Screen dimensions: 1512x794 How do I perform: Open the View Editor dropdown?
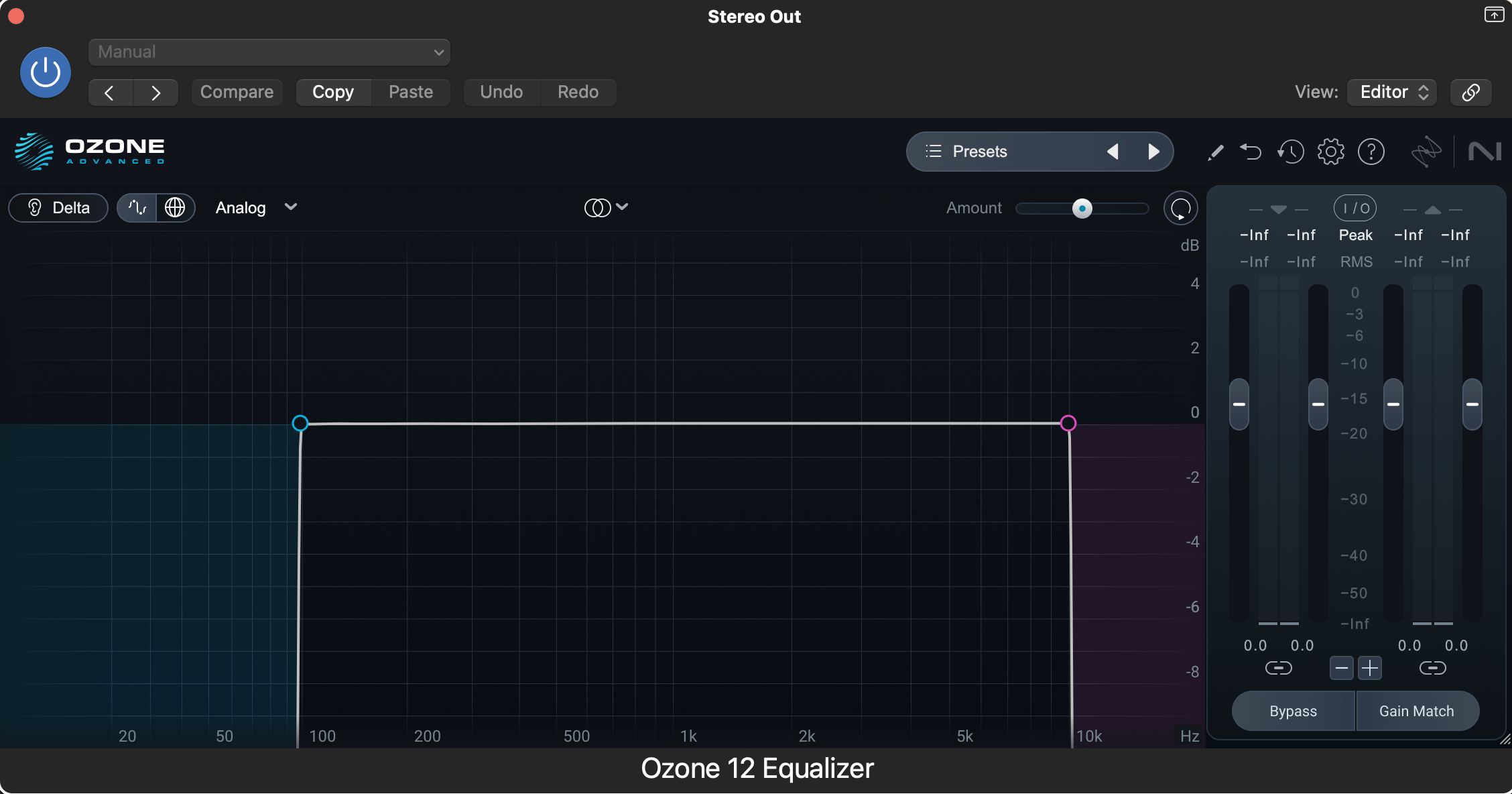click(1392, 92)
